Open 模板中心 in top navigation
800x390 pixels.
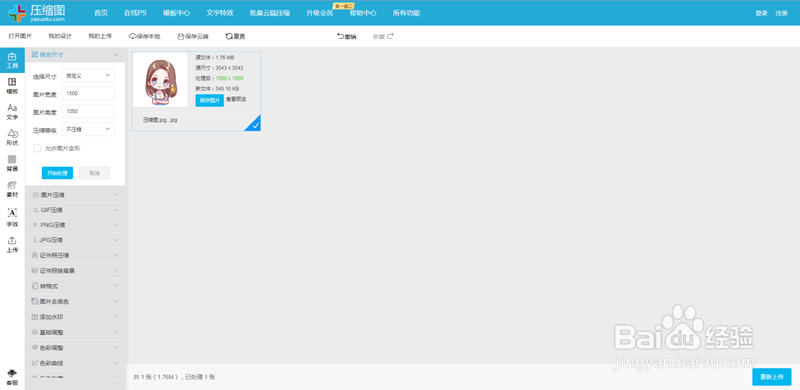[177, 13]
